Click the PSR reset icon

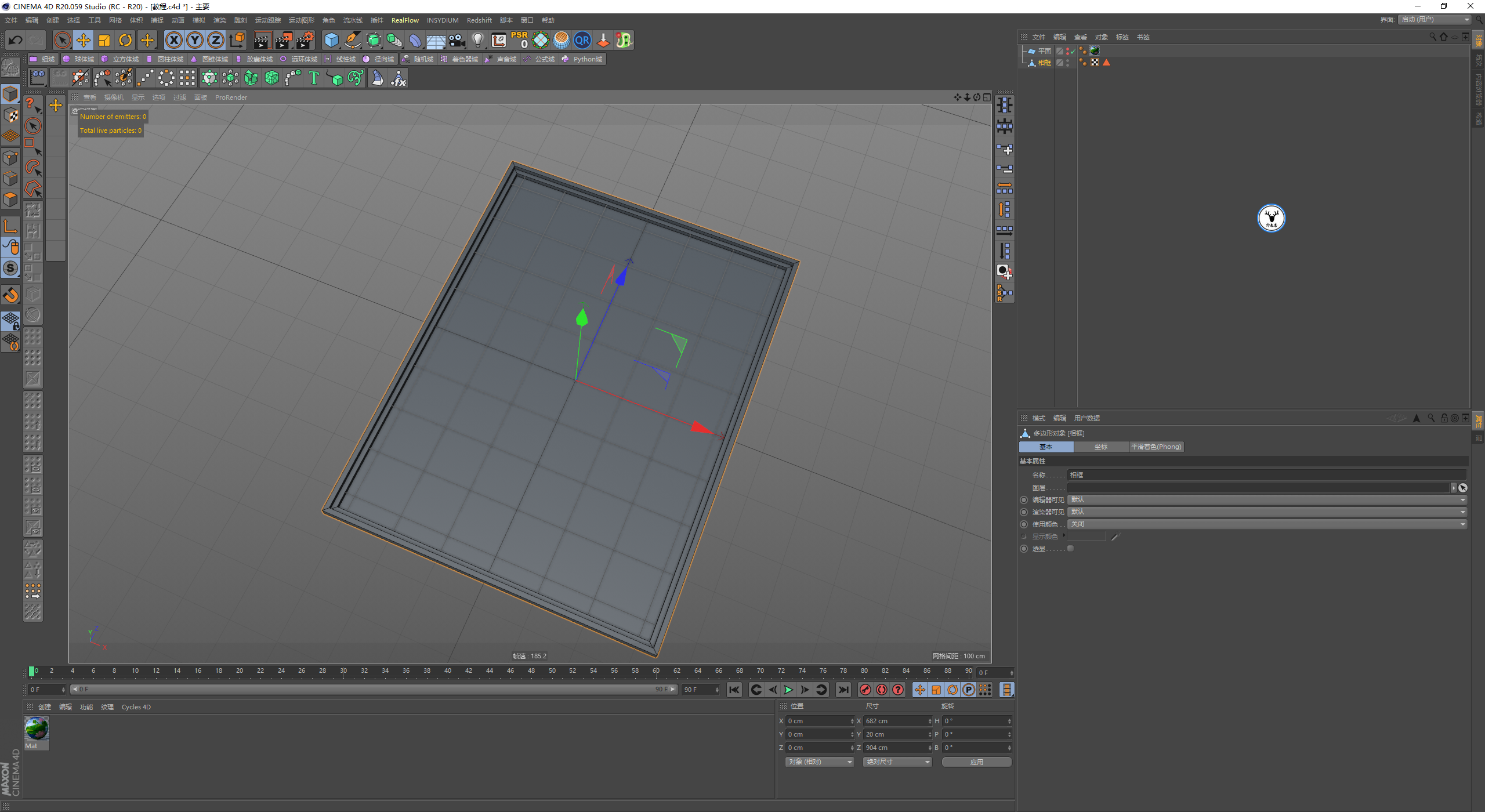(x=519, y=40)
